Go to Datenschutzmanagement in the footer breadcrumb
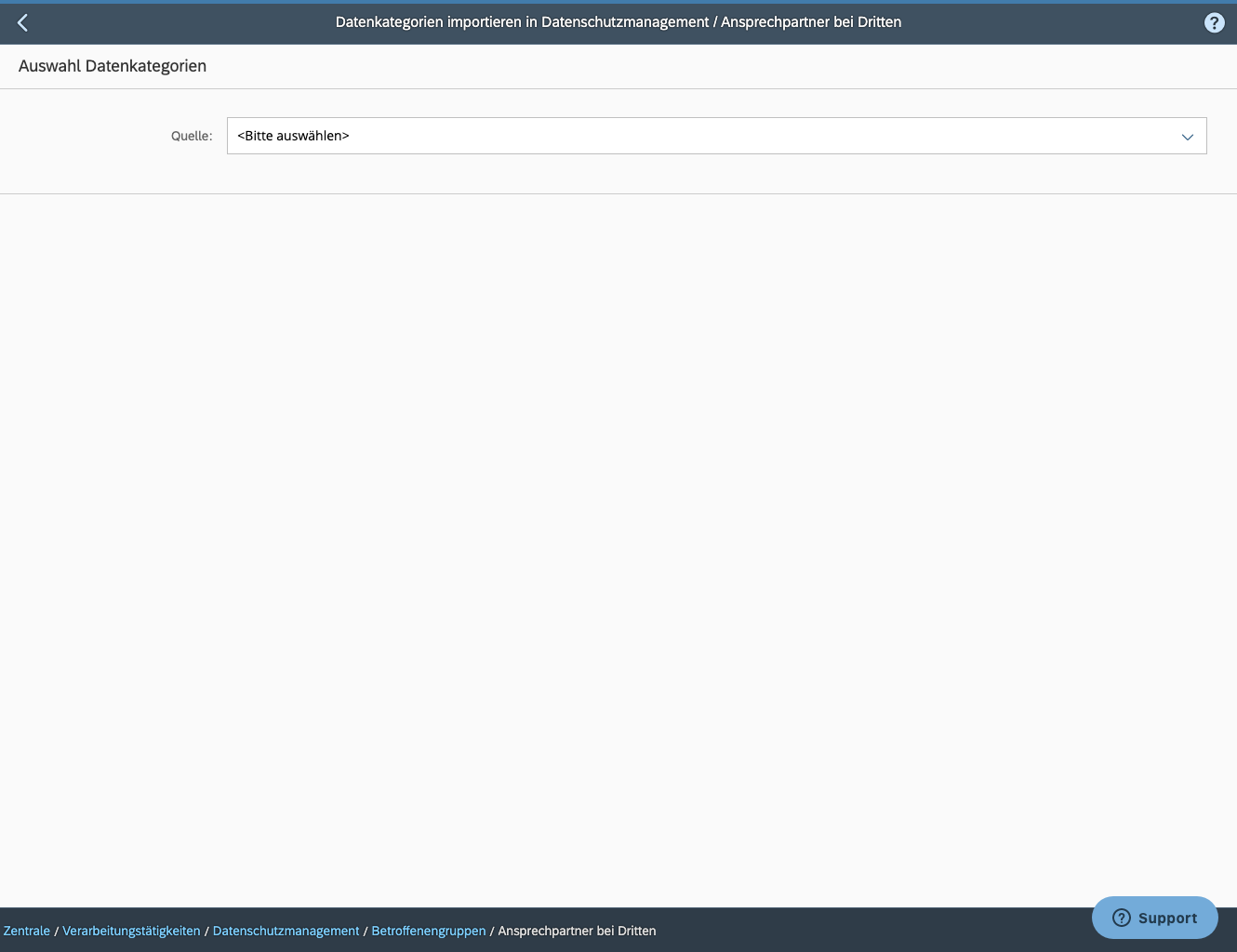This screenshot has width=1237, height=952. click(286, 931)
